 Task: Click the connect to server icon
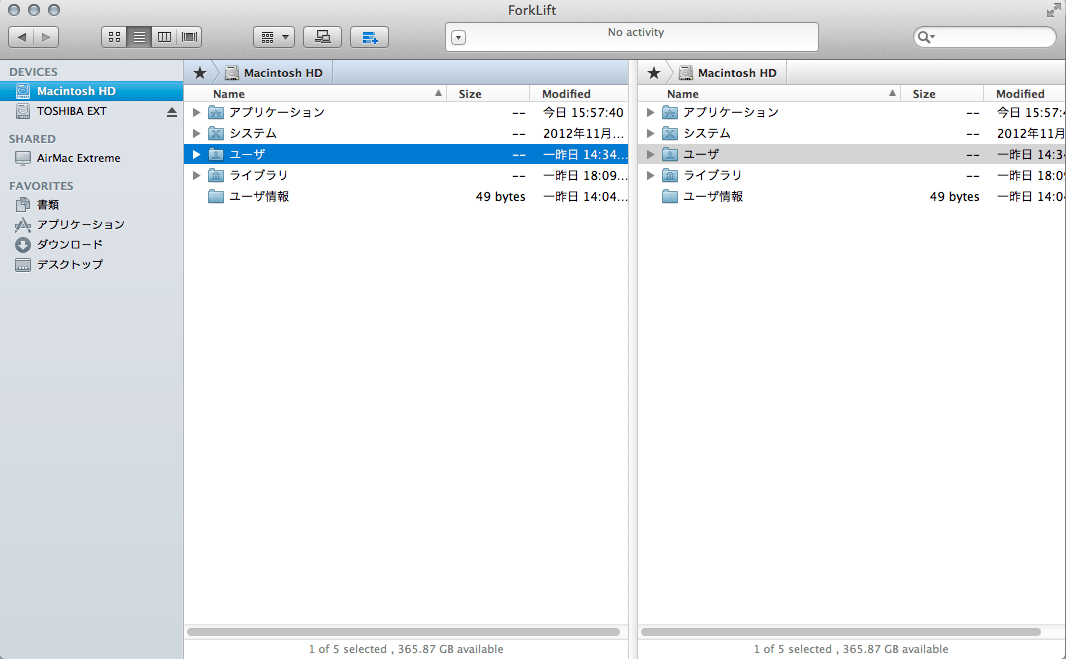(x=322, y=37)
